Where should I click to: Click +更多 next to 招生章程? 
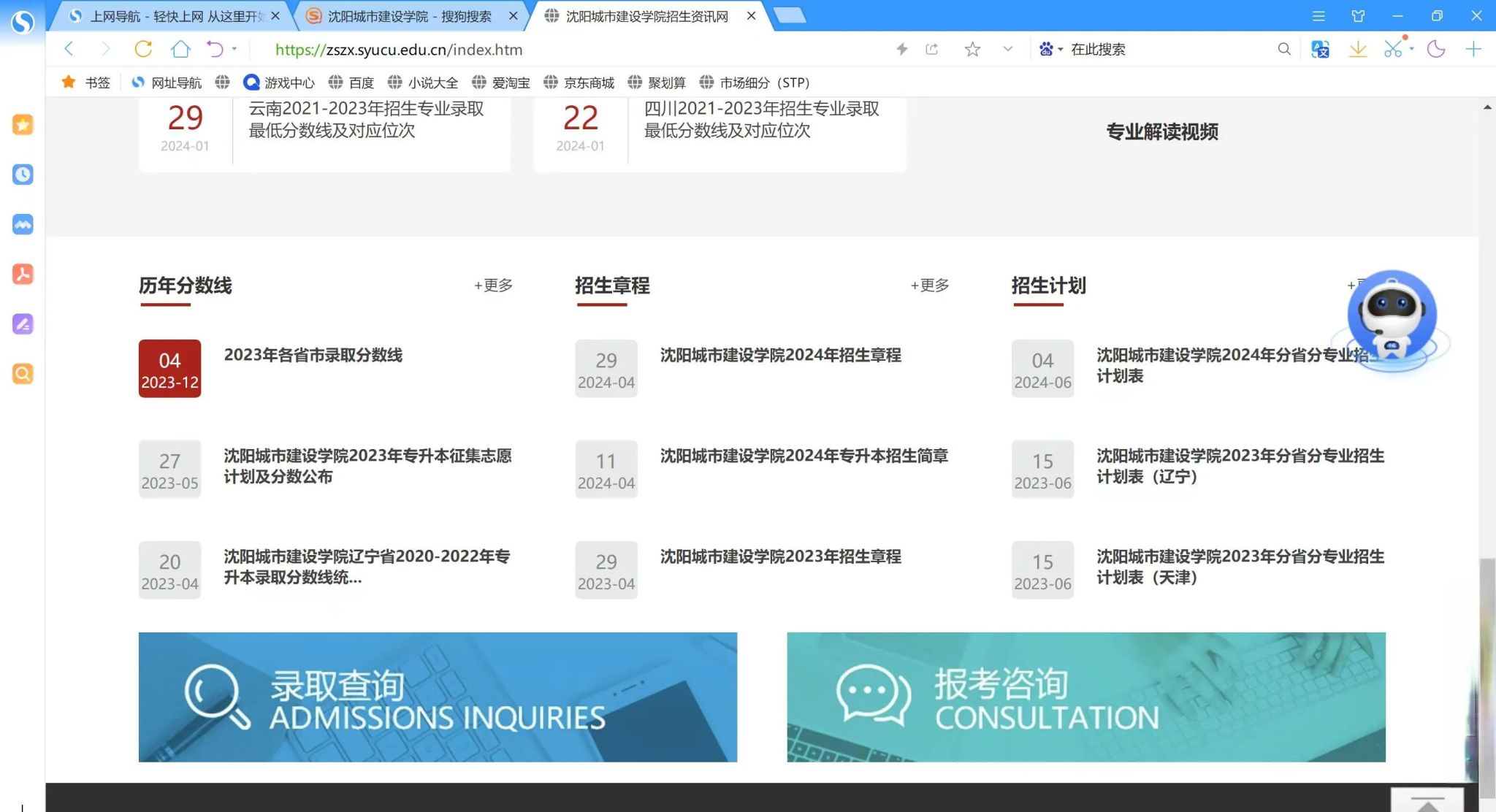929,286
